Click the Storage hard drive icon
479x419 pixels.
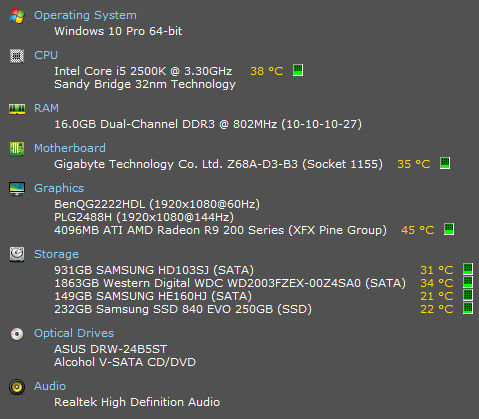pos(17,254)
